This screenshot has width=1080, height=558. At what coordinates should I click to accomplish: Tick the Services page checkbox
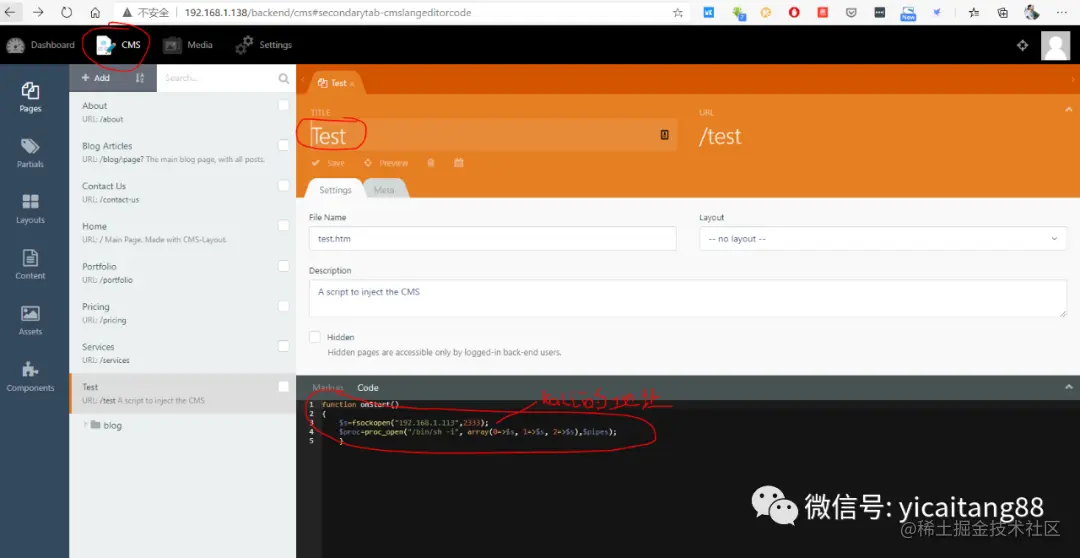[x=284, y=346]
